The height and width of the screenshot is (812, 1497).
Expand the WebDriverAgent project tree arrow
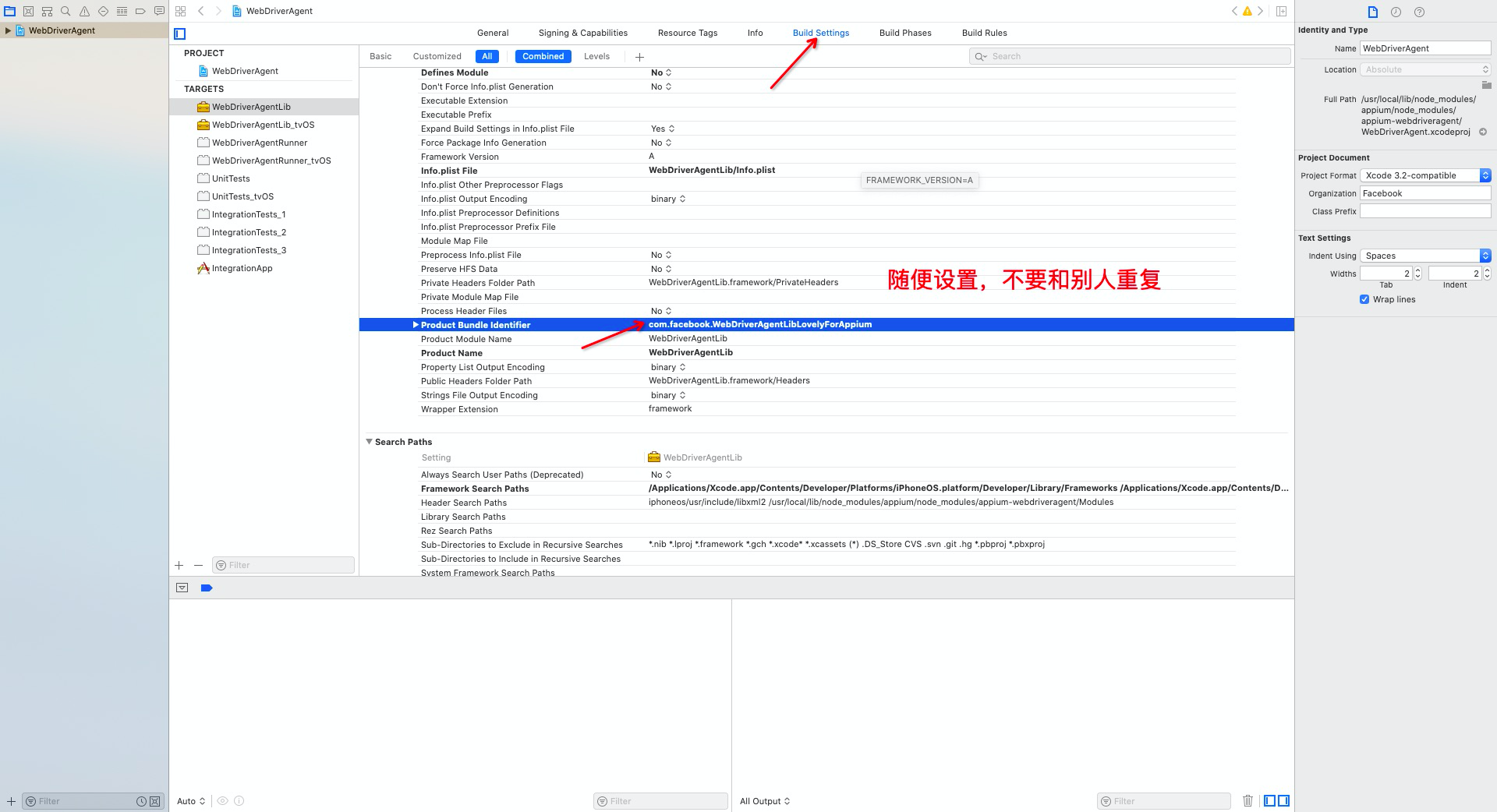(8, 30)
